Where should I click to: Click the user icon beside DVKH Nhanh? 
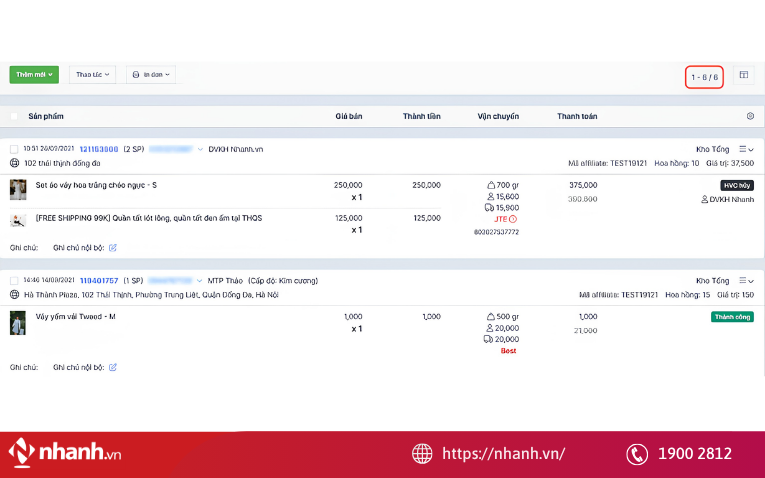tap(705, 199)
